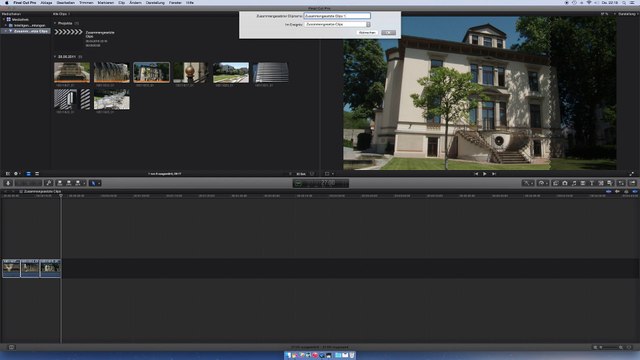The height and width of the screenshot is (360, 640).
Task: Open the tool selection dropdown arrow
Action: point(99,183)
